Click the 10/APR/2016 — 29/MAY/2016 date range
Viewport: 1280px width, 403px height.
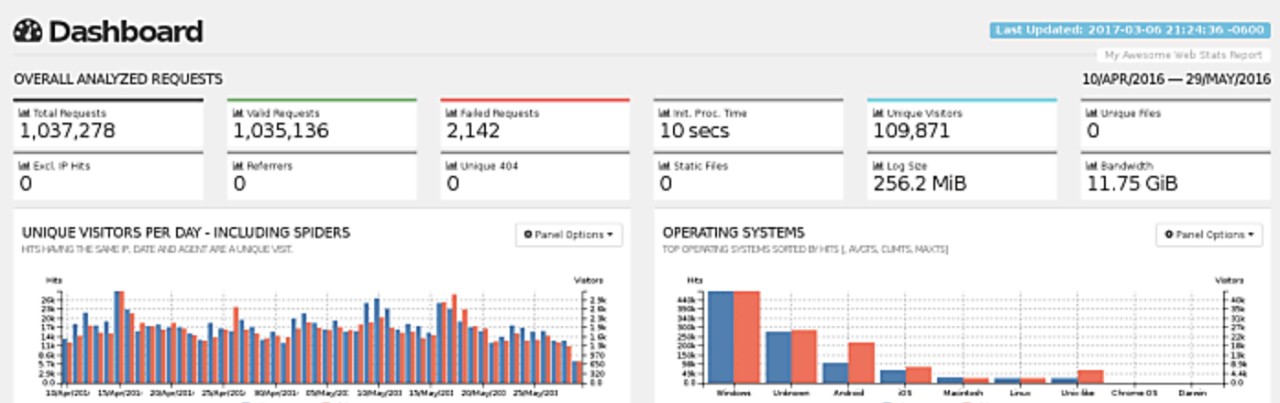1176,80
